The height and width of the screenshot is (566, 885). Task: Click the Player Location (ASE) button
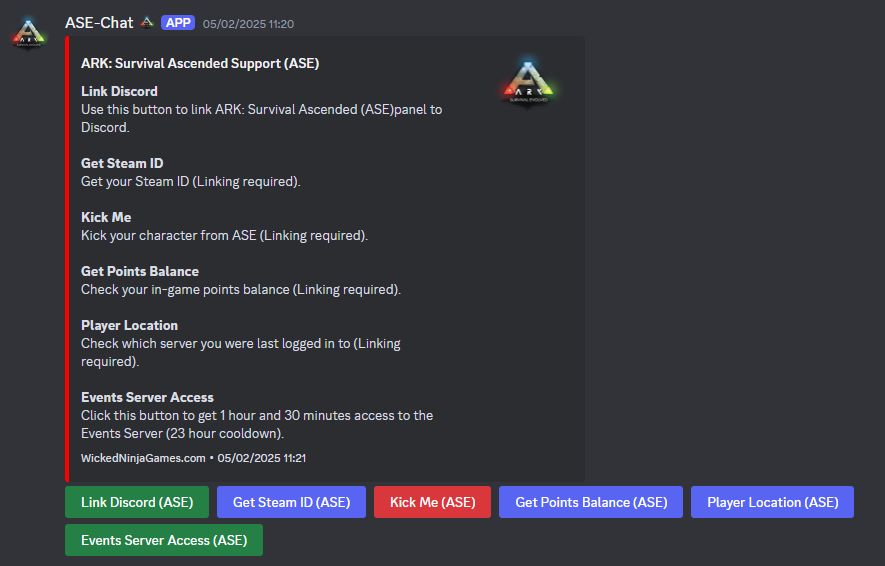(772, 502)
